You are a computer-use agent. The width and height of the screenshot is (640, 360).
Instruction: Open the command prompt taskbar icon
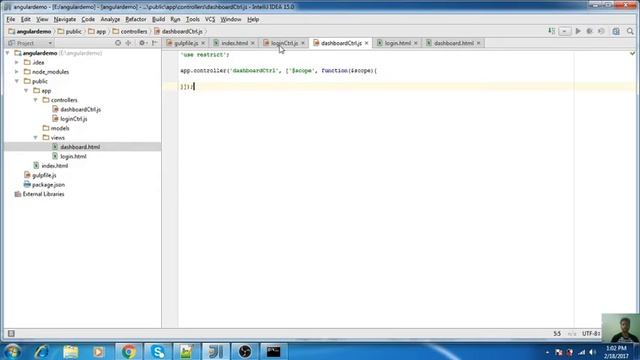click(273, 351)
